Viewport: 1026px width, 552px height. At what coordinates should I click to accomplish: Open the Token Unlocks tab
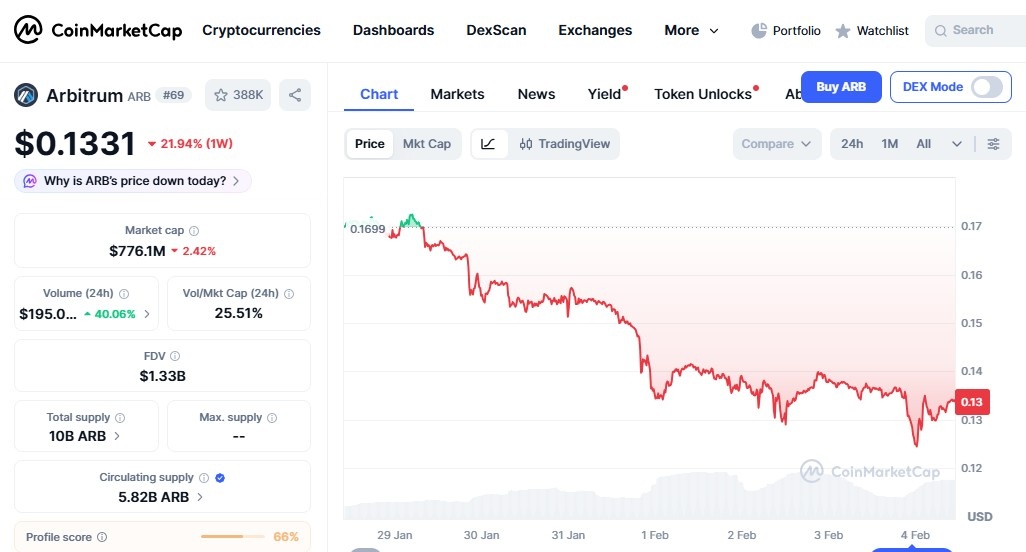pos(703,94)
